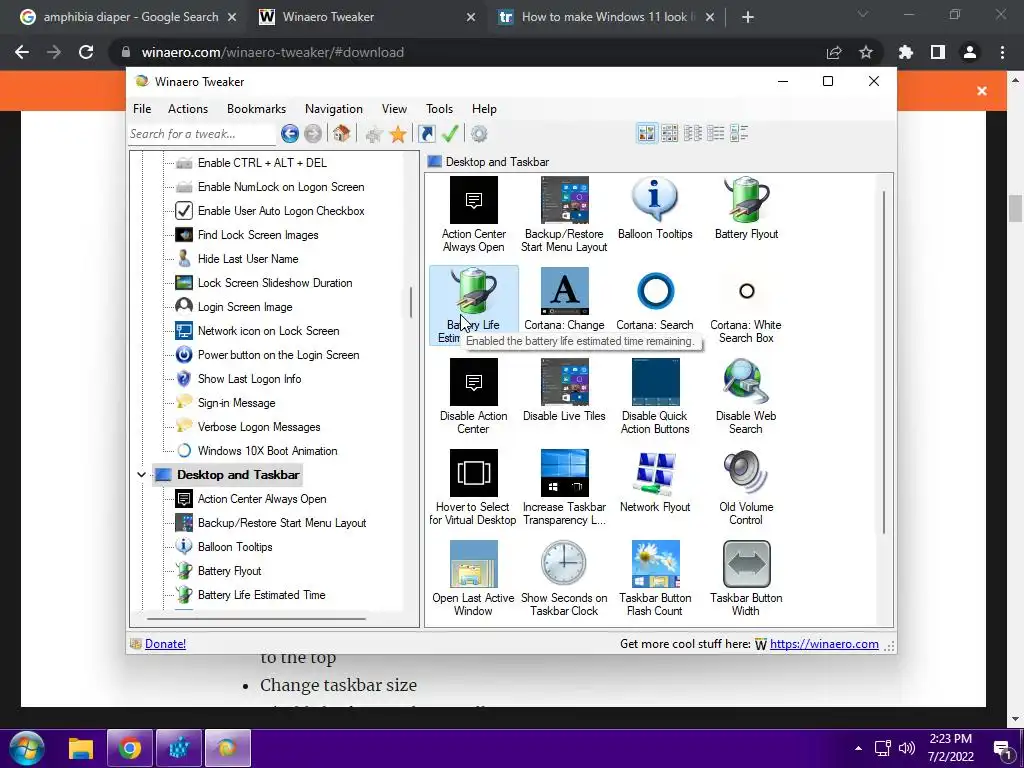Click the tree horizontal scrollbar

click(256, 618)
